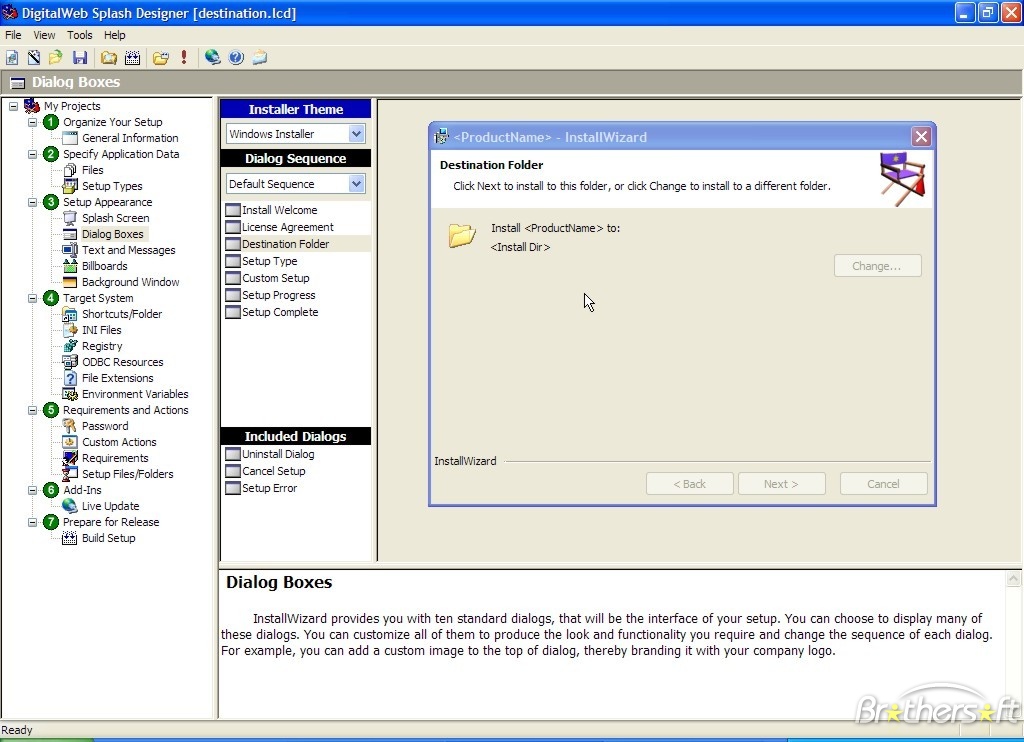Toggle Setup Type dialog checkbox
This screenshot has height=742, width=1024.
coord(232,261)
